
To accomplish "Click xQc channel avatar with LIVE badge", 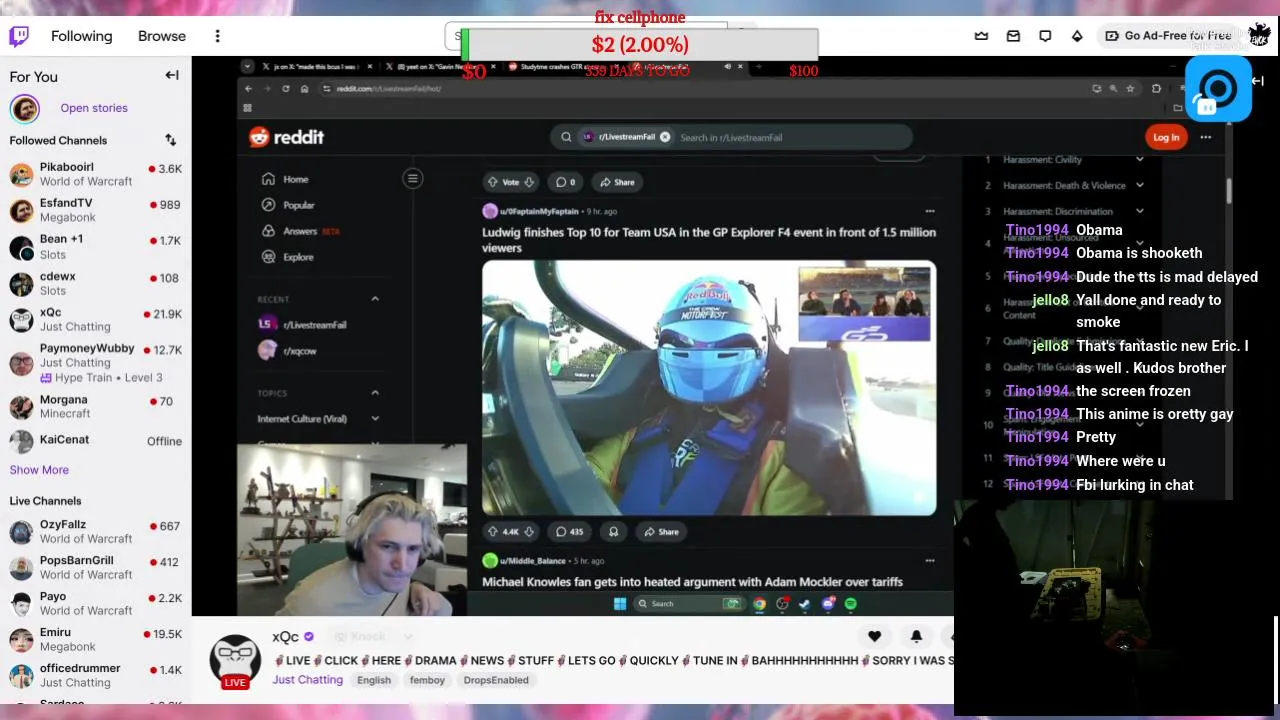I will 235,661.
